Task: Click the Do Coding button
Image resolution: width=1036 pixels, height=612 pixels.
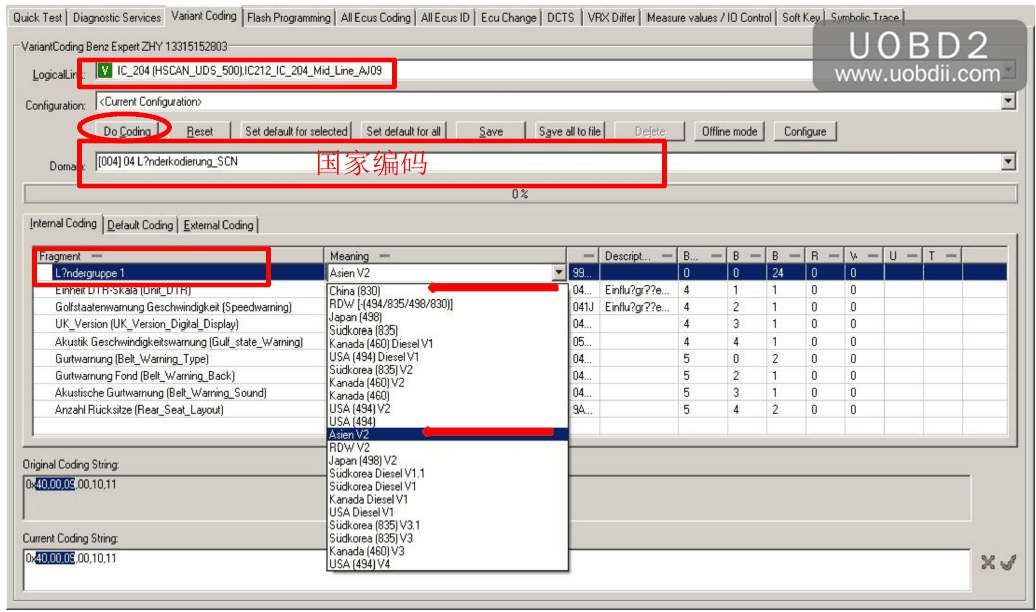Action: click(x=127, y=131)
